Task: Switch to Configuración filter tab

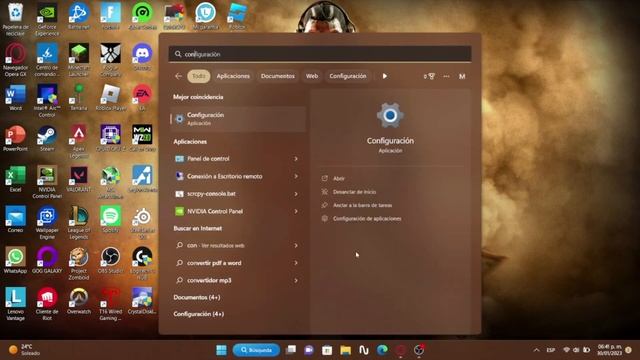Action: click(x=348, y=76)
